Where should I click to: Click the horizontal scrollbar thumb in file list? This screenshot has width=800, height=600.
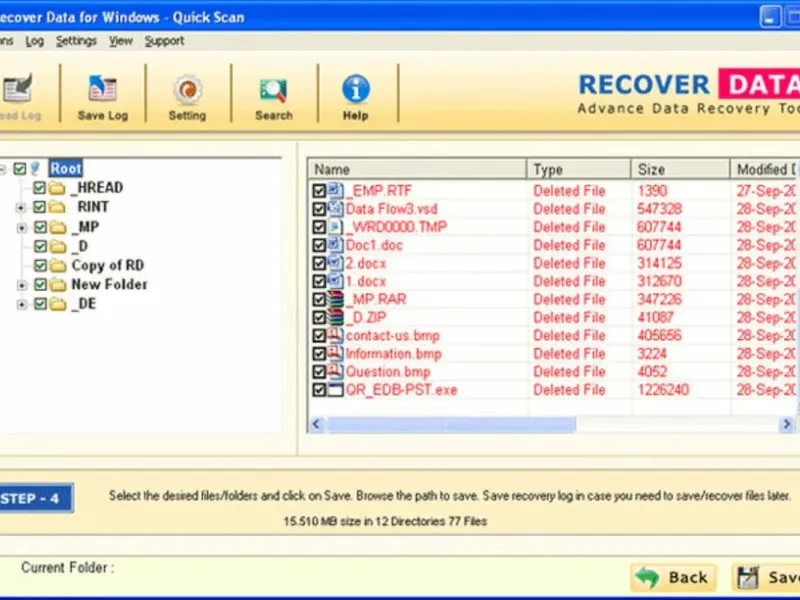point(451,424)
